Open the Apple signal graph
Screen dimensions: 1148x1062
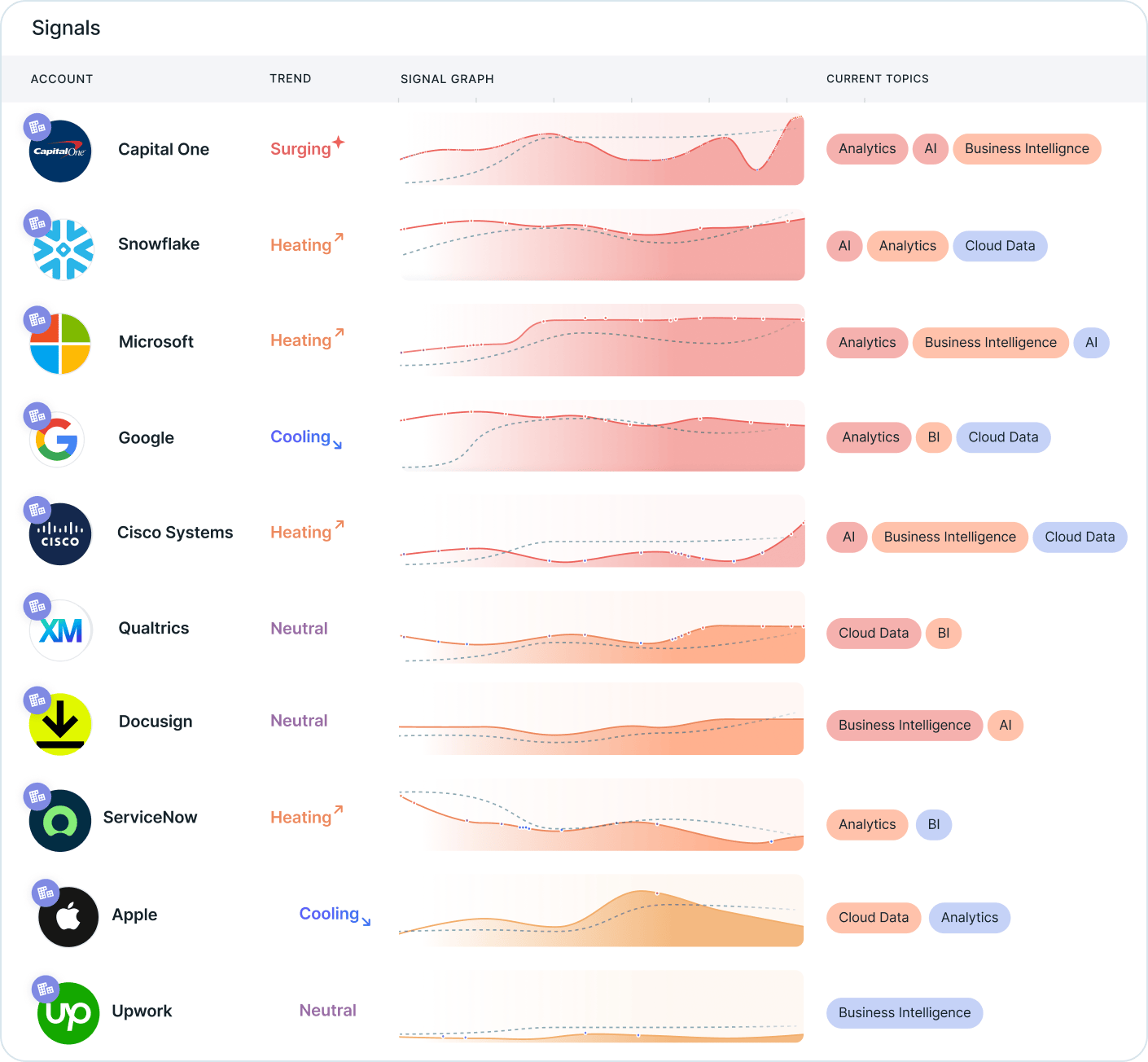[602, 911]
